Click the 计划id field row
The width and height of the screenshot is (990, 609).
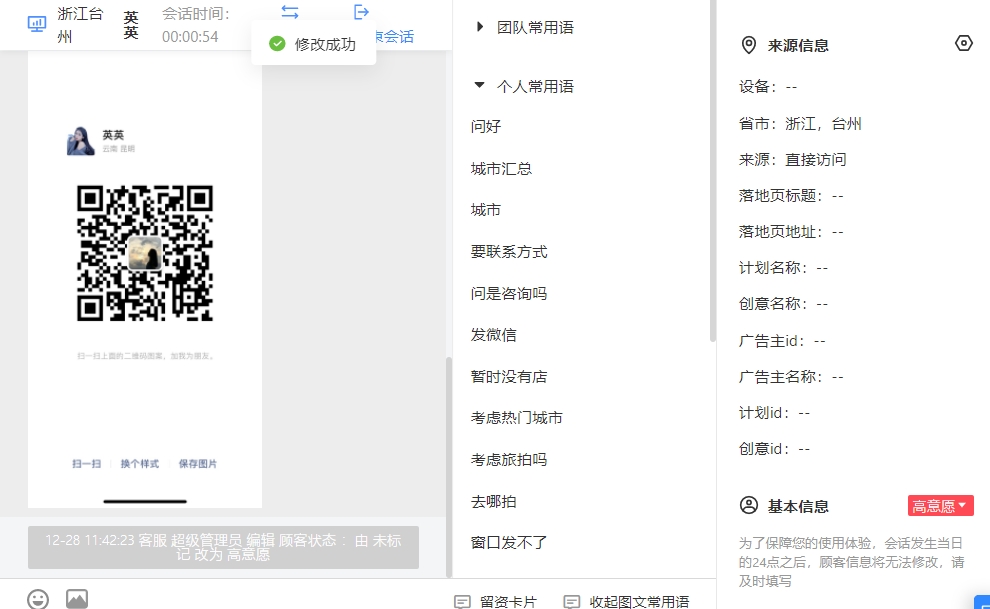(774, 413)
